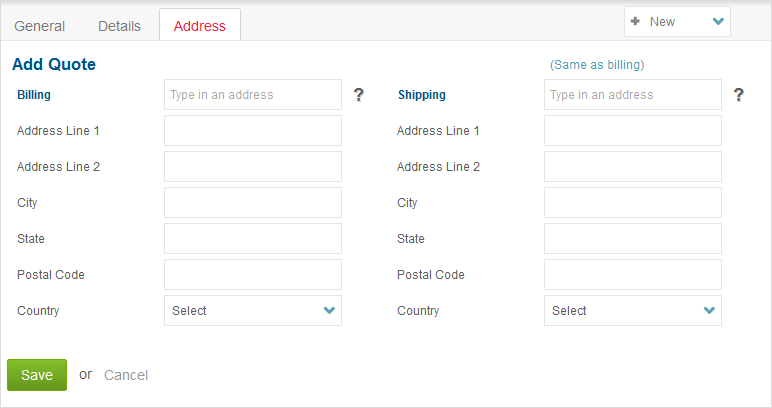The image size is (772, 408).
Task: Click Shipping Address Line 1 field
Action: pos(633,130)
